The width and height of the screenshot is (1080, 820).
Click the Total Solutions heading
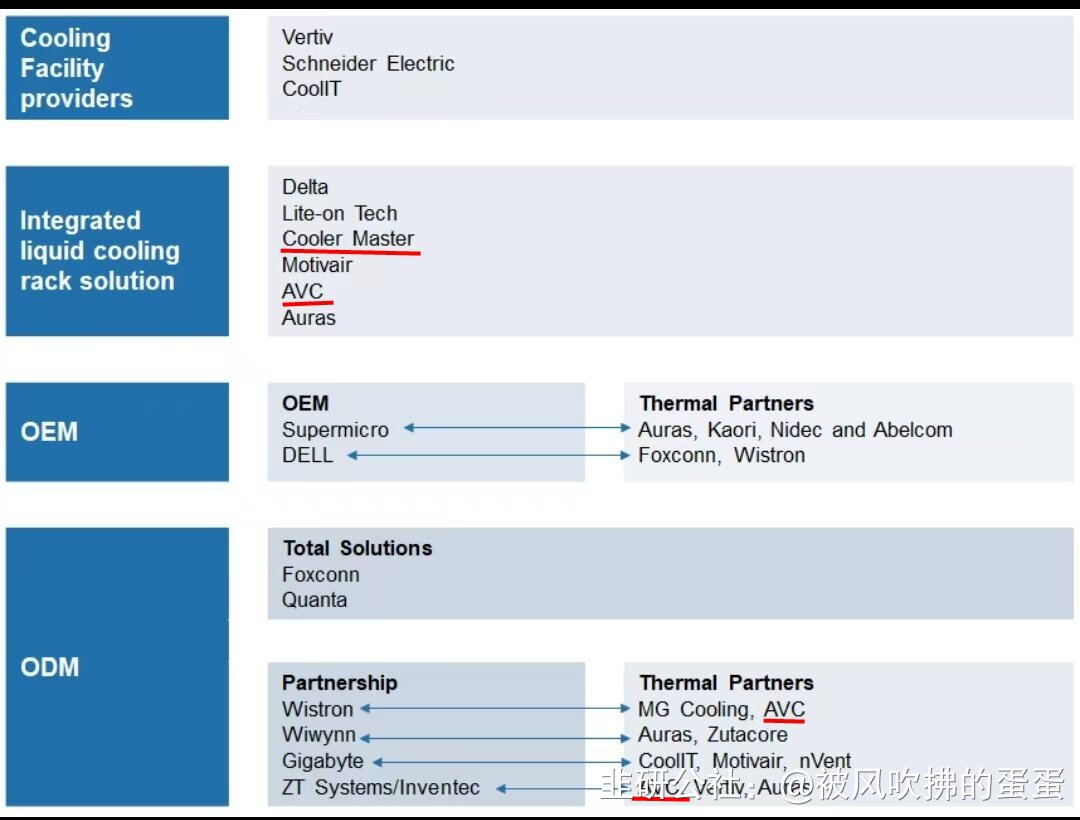coord(357,548)
